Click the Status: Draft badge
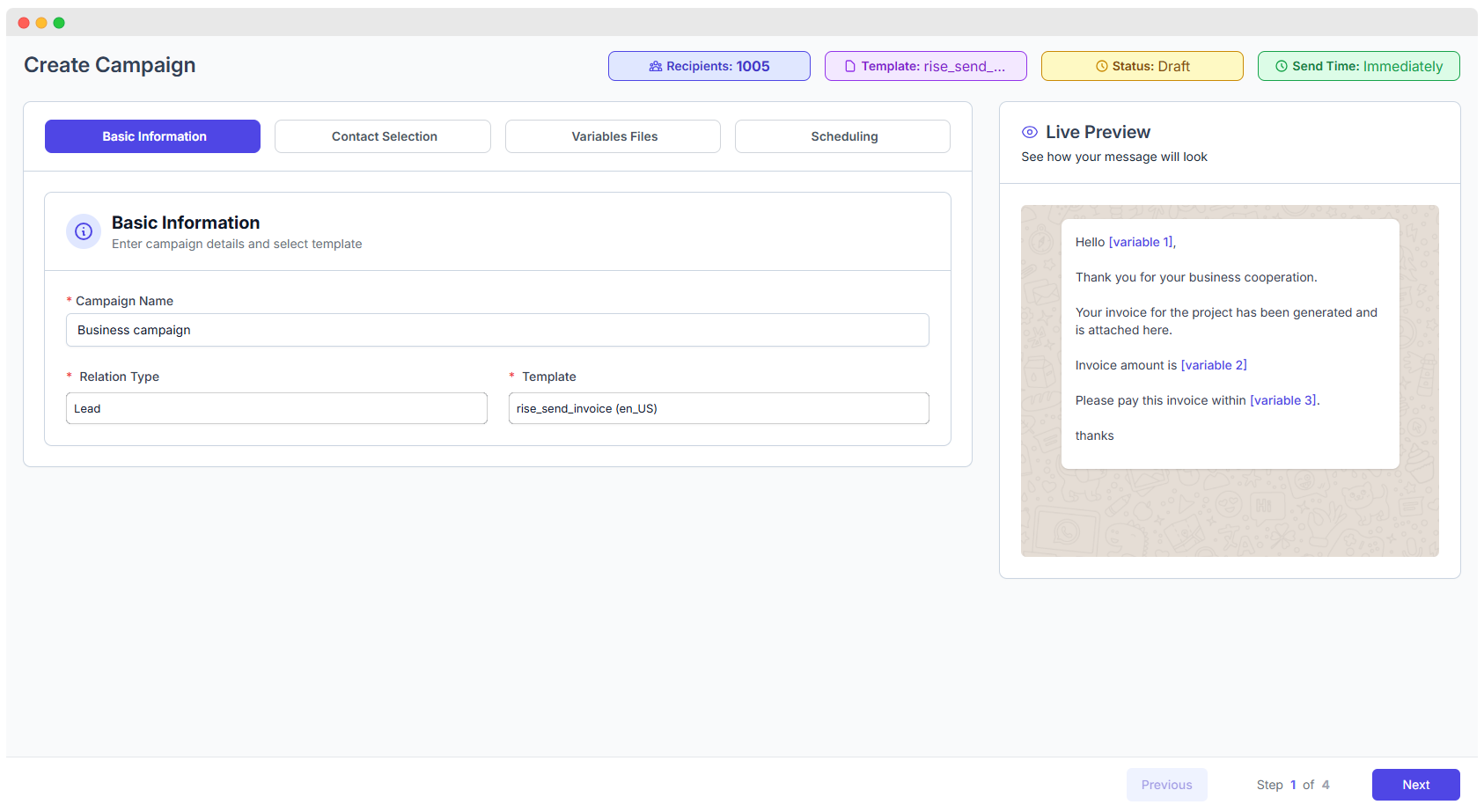The width and height of the screenshot is (1484, 812). 1142,66
